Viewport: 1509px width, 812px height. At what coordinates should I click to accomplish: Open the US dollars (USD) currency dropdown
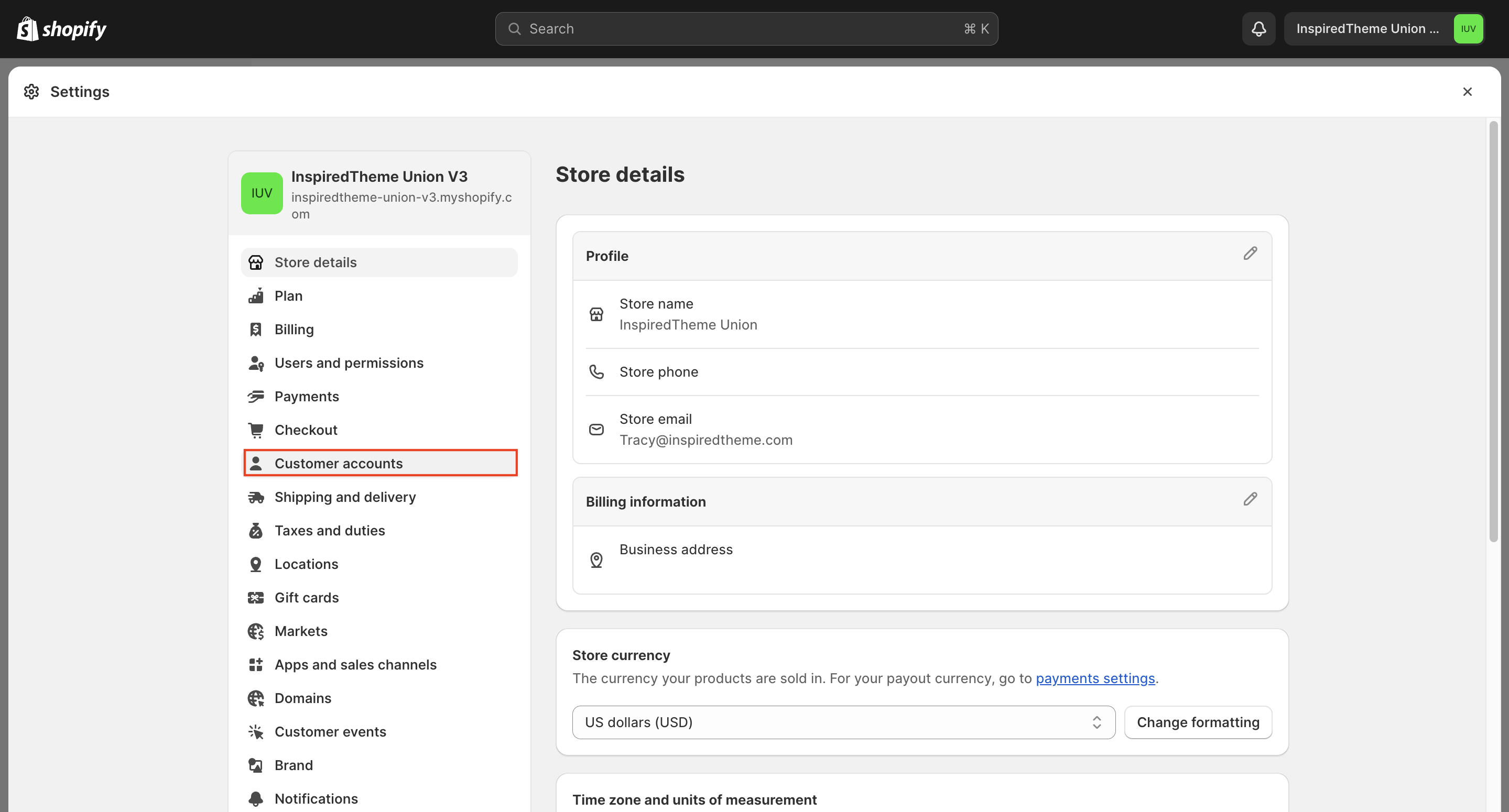coord(842,722)
